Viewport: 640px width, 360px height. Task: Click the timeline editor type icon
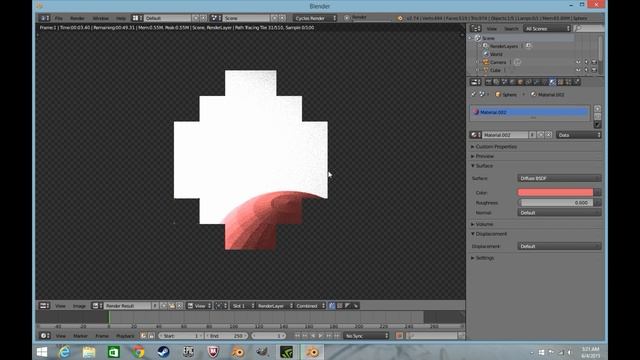pos(45,336)
